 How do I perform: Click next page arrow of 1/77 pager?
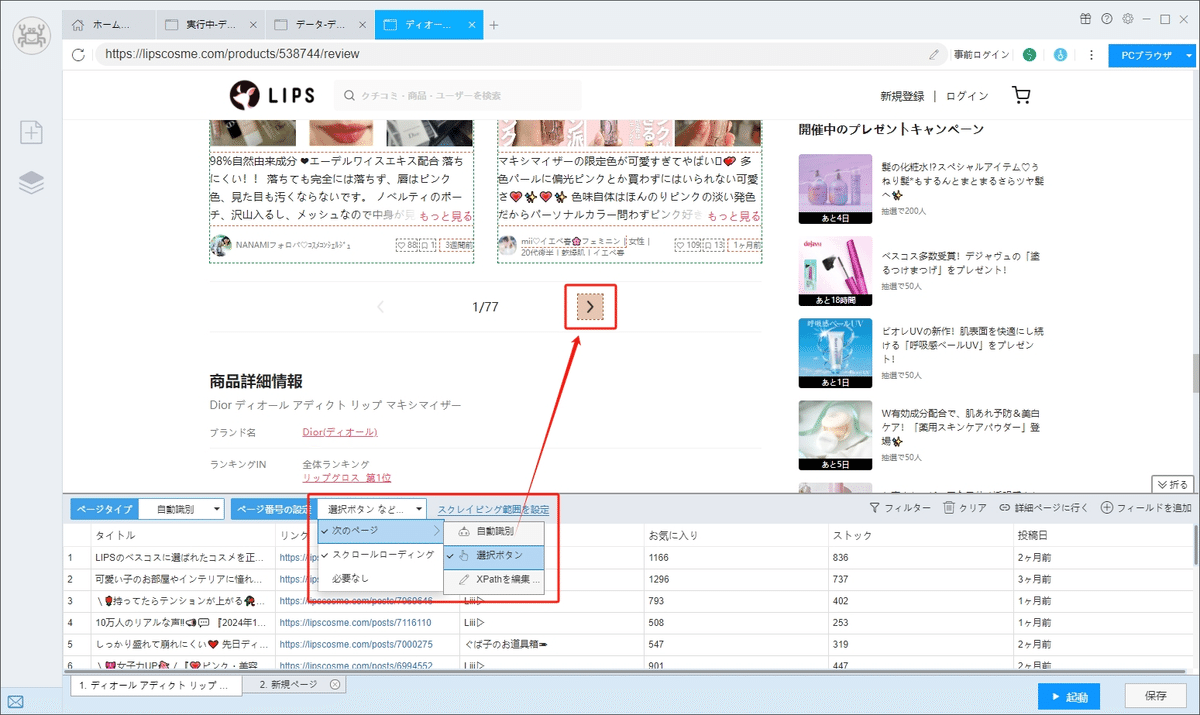590,307
